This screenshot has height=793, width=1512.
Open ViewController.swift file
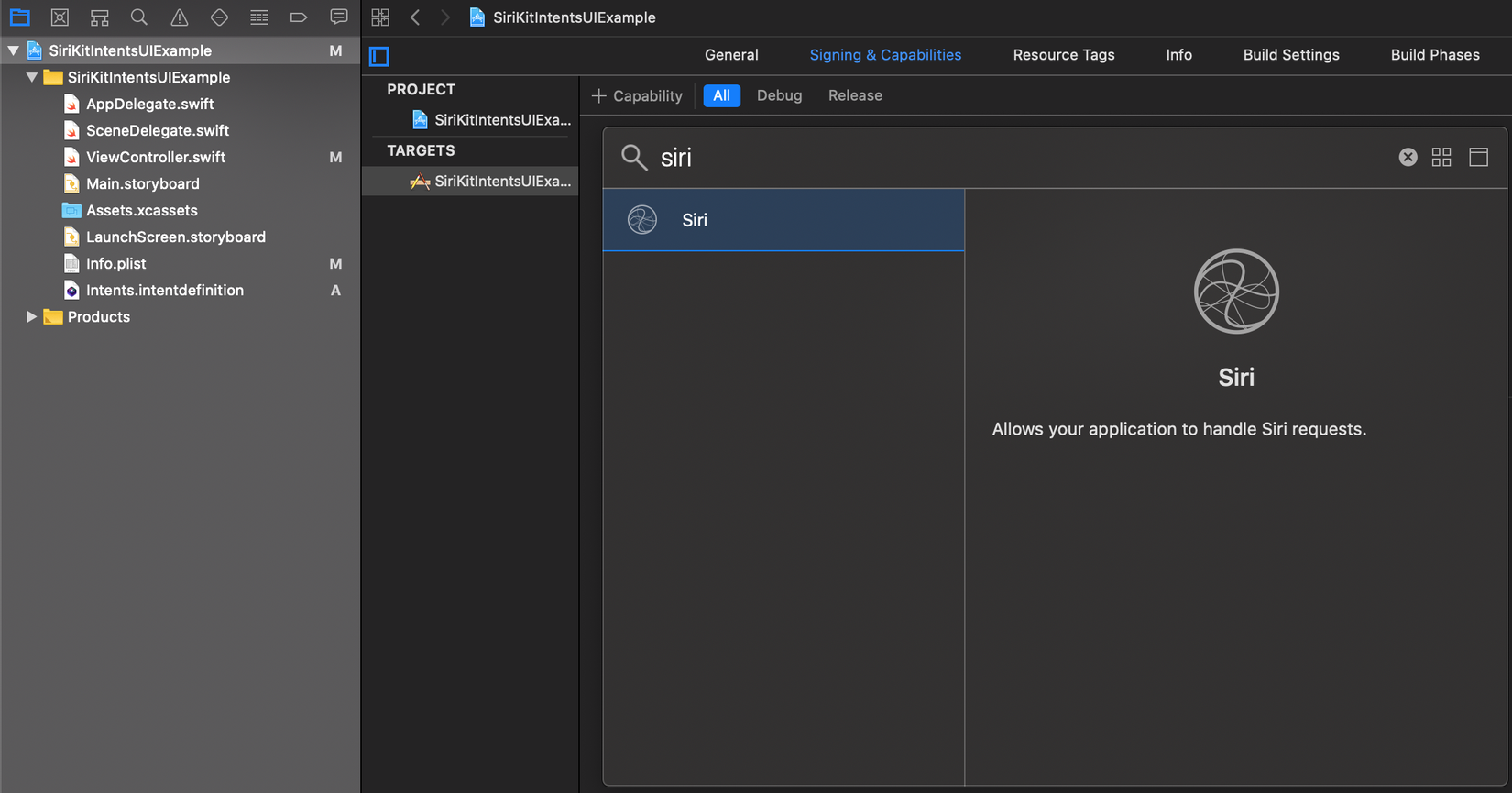pos(155,158)
